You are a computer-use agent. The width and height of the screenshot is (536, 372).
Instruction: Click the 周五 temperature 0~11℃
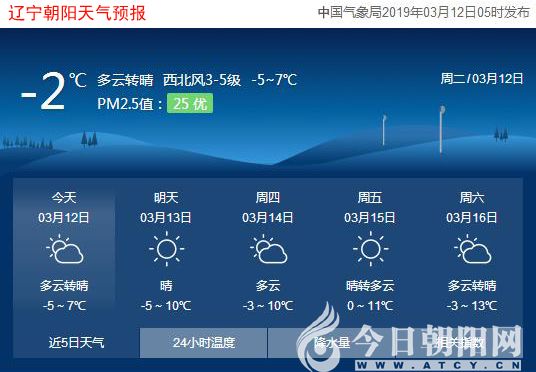point(370,306)
